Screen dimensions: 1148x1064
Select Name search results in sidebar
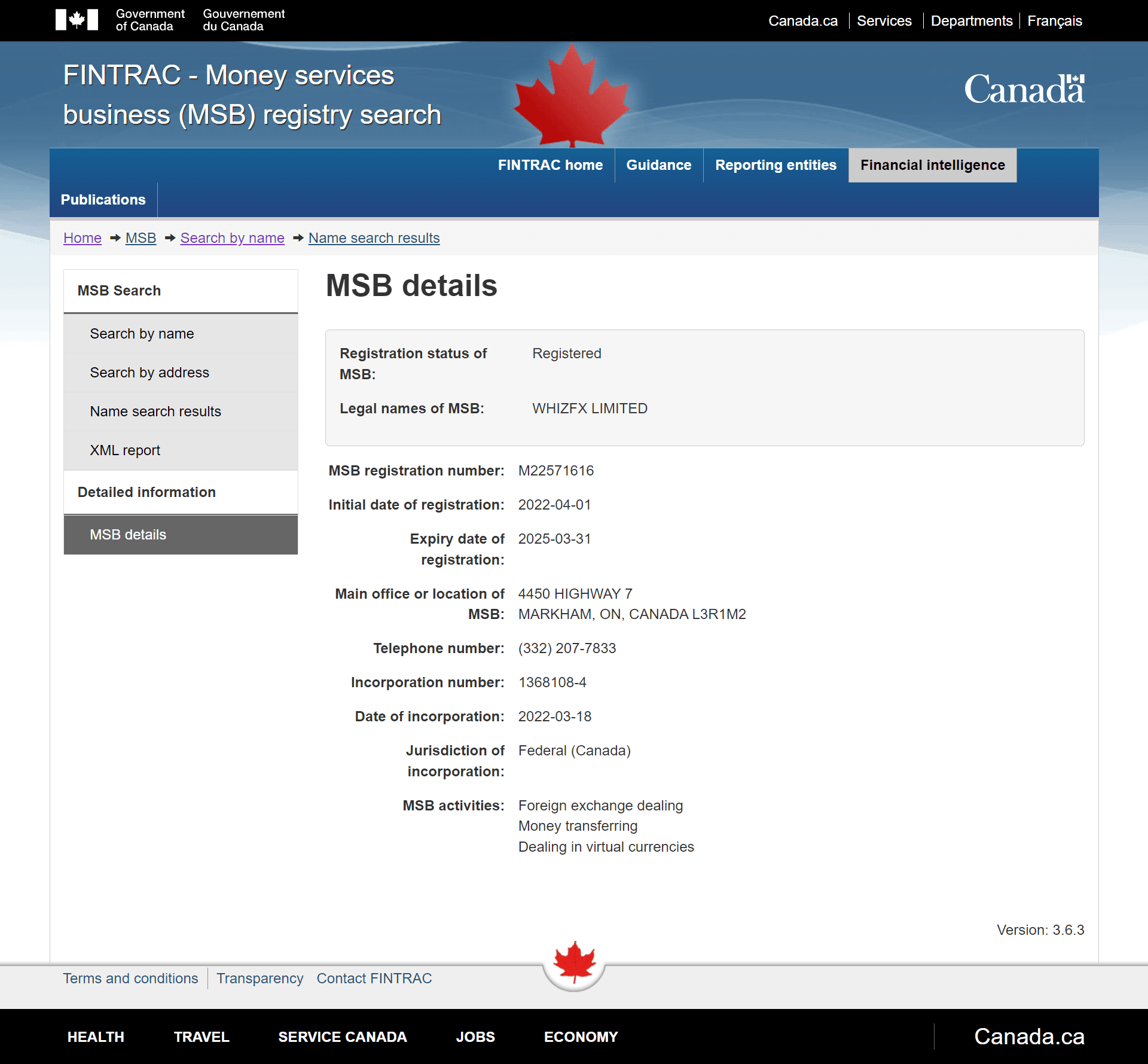click(x=181, y=411)
